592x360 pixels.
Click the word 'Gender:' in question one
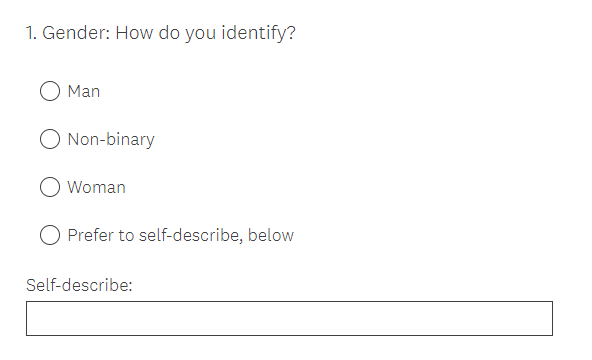coord(76,32)
